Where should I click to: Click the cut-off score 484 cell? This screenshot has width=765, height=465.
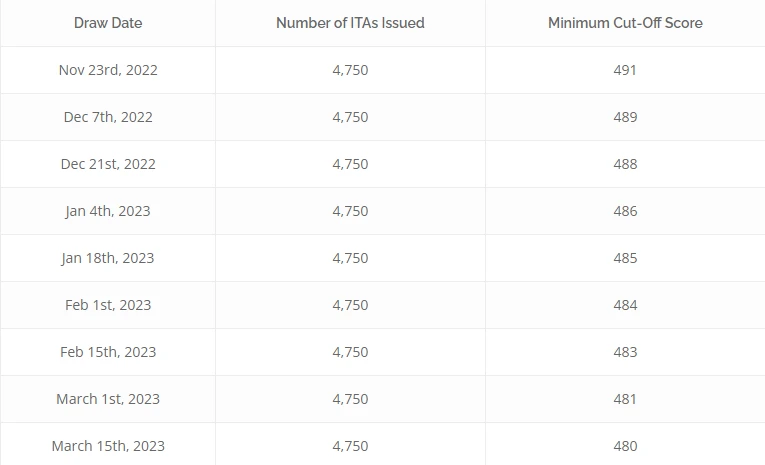(625, 305)
